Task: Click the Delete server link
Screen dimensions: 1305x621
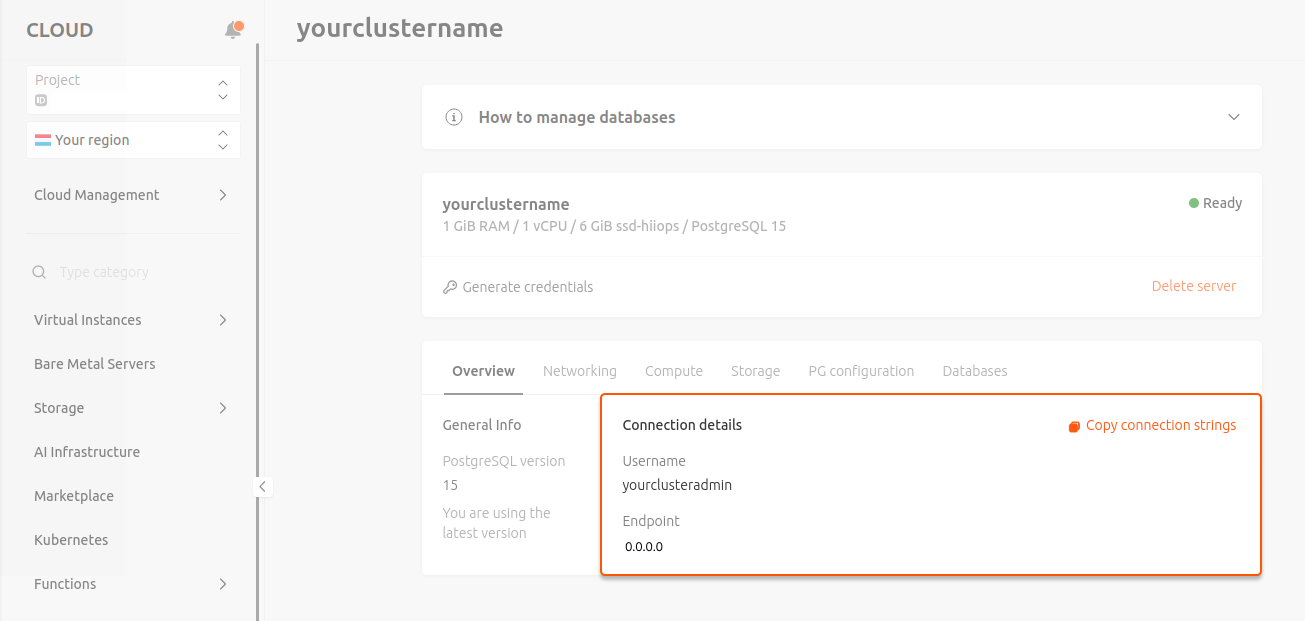Action: point(1193,286)
